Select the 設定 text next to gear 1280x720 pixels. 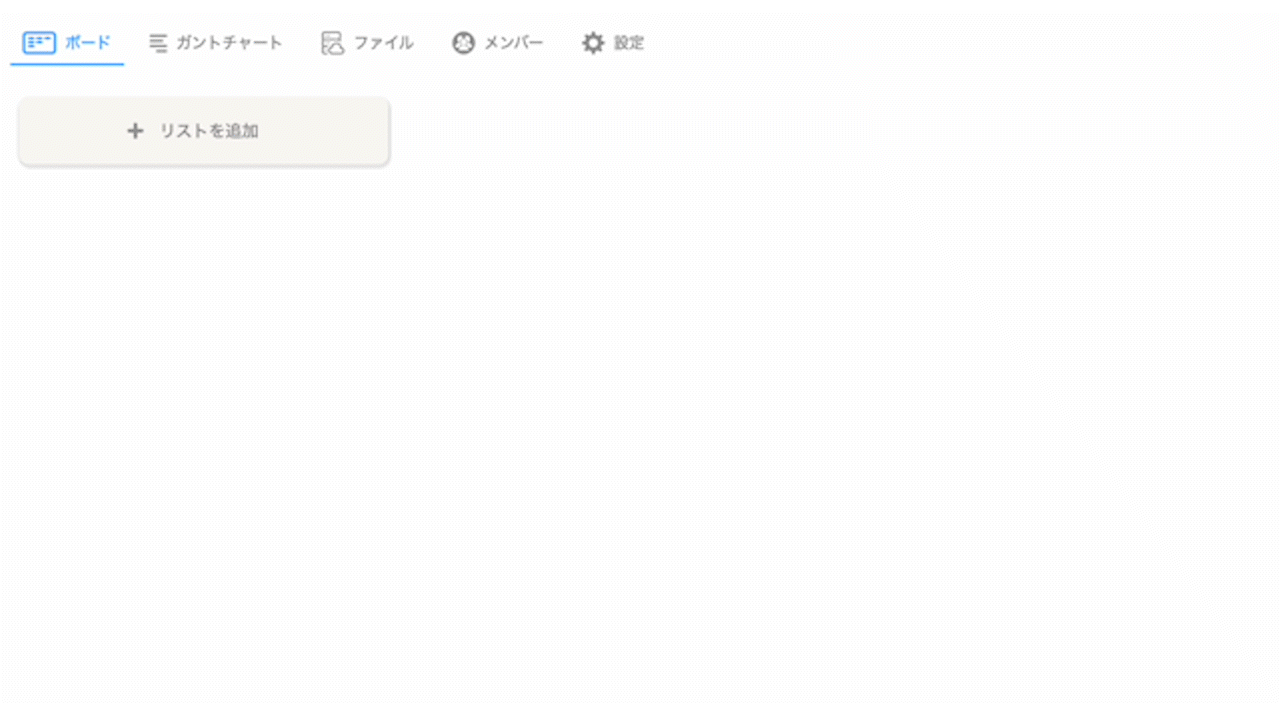point(629,43)
